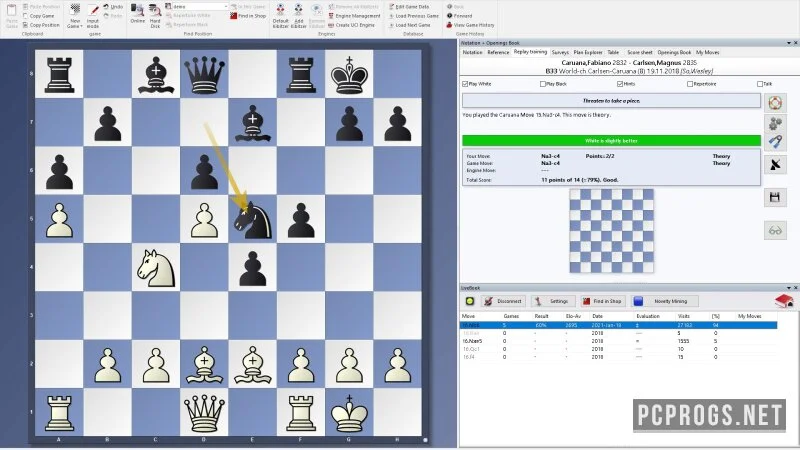Viewport: 800px width, 450px height.
Task: Click the gears engine icon
Action: pos(775,123)
